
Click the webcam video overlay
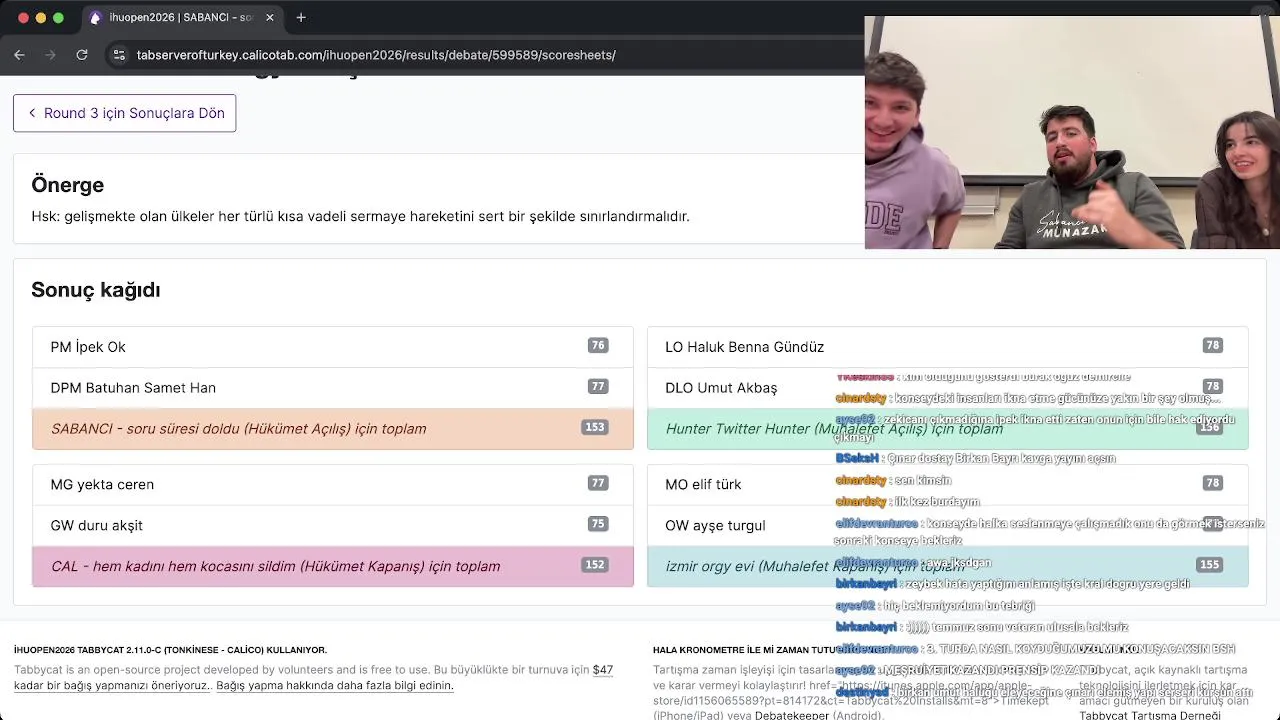pos(1072,132)
